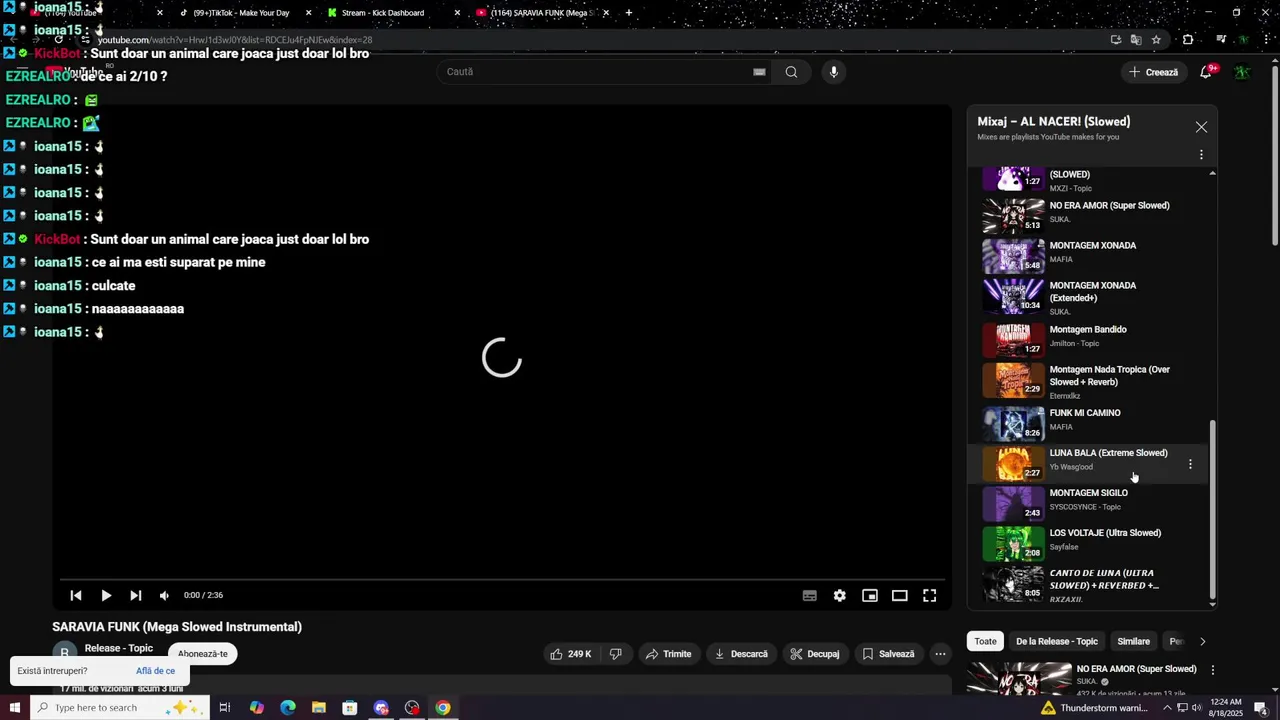Open Microsoft Store from taskbar
Viewport: 1280px width, 720px height.
[x=350, y=707]
